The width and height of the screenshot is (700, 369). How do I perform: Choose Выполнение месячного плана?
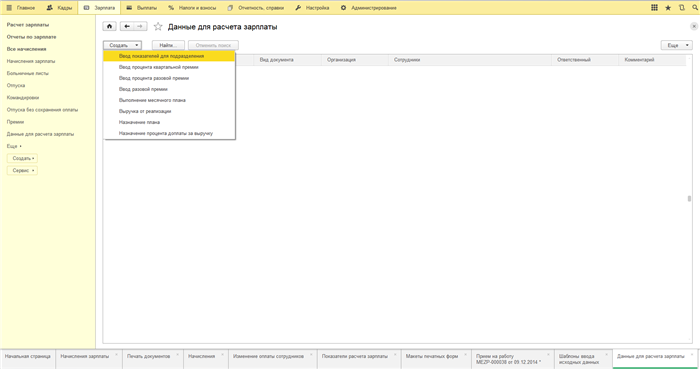169,100
